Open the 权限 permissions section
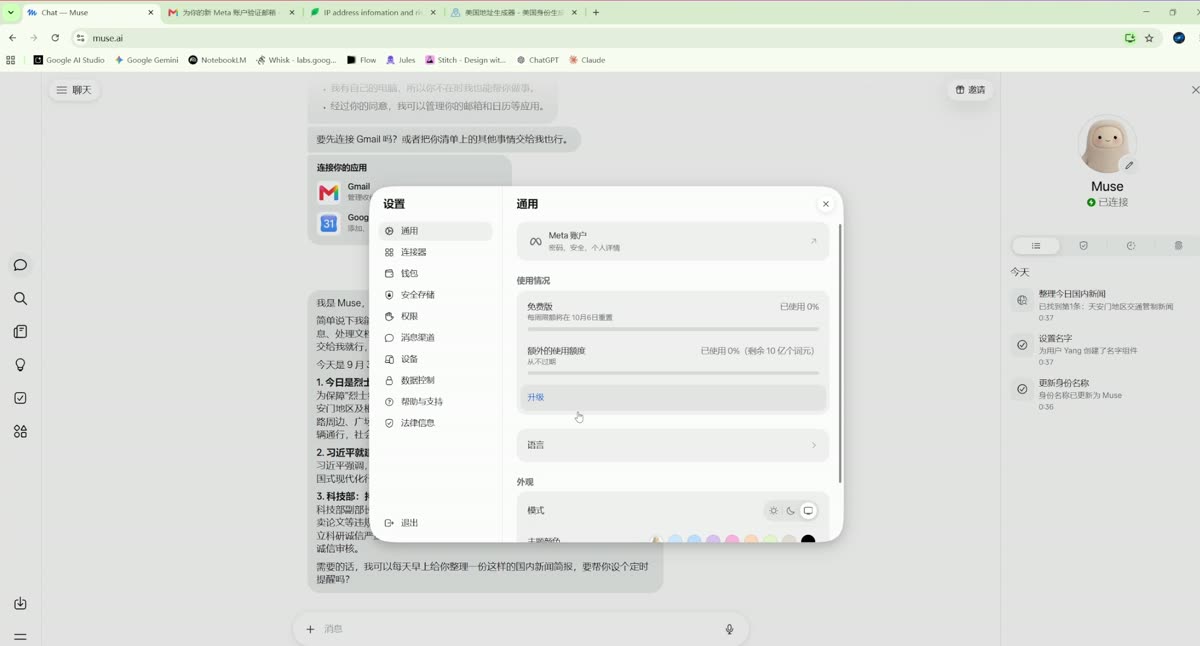Viewport: 1200px width, 646px height. pos(435,316)
